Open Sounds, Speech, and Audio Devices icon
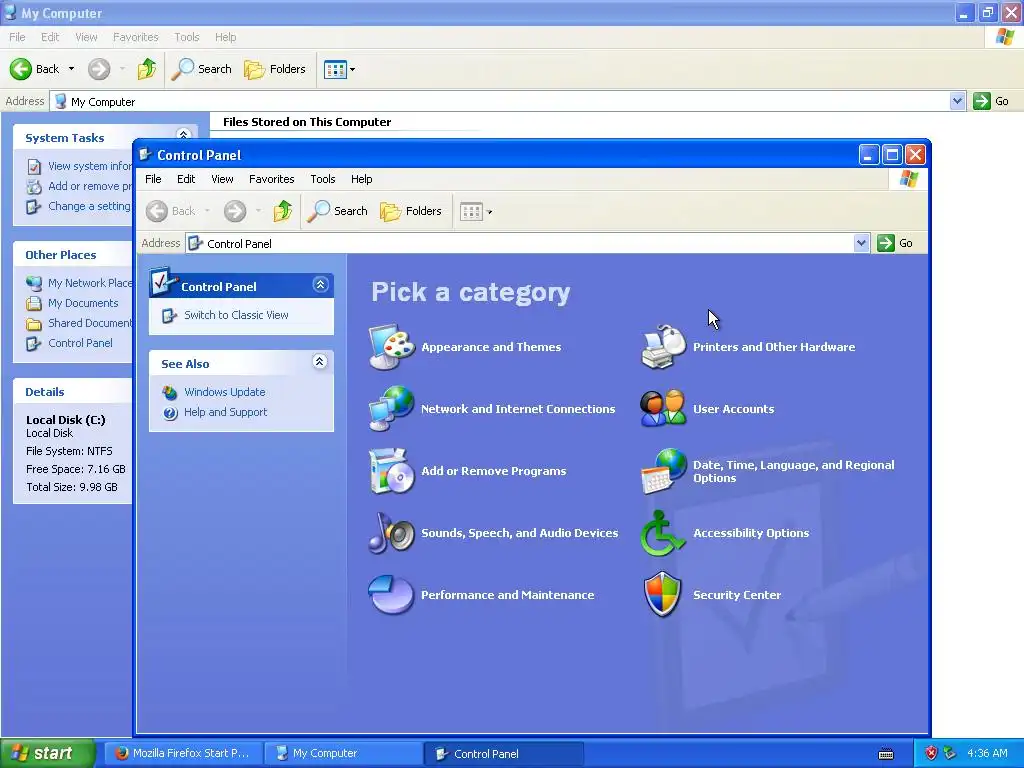The height and width of the screenshot is (768, 1024). pos(391,533)
